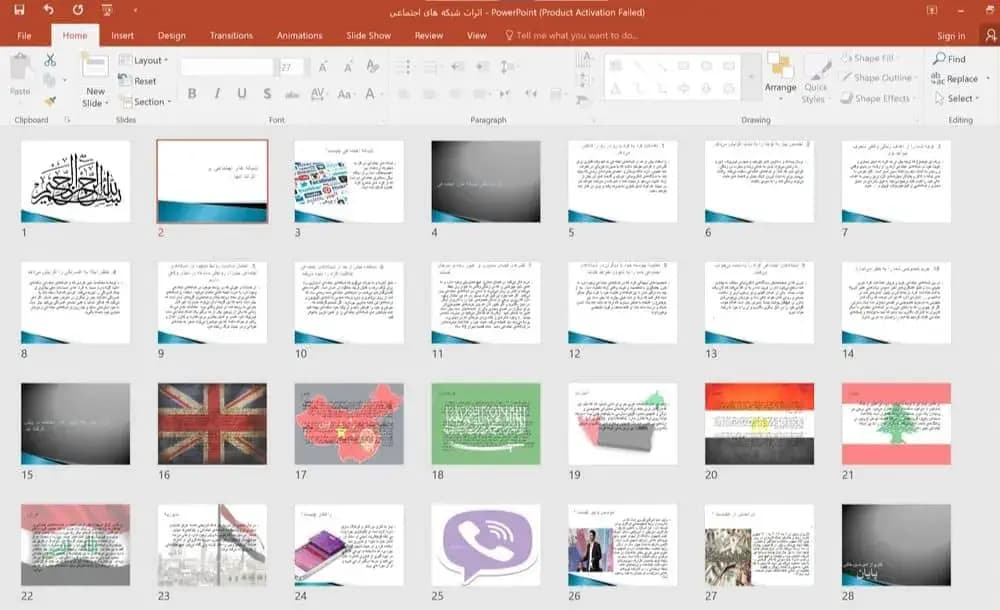Open the Slide Show tab
This screenshot has width=1000, height=610.
pos(369,36)
